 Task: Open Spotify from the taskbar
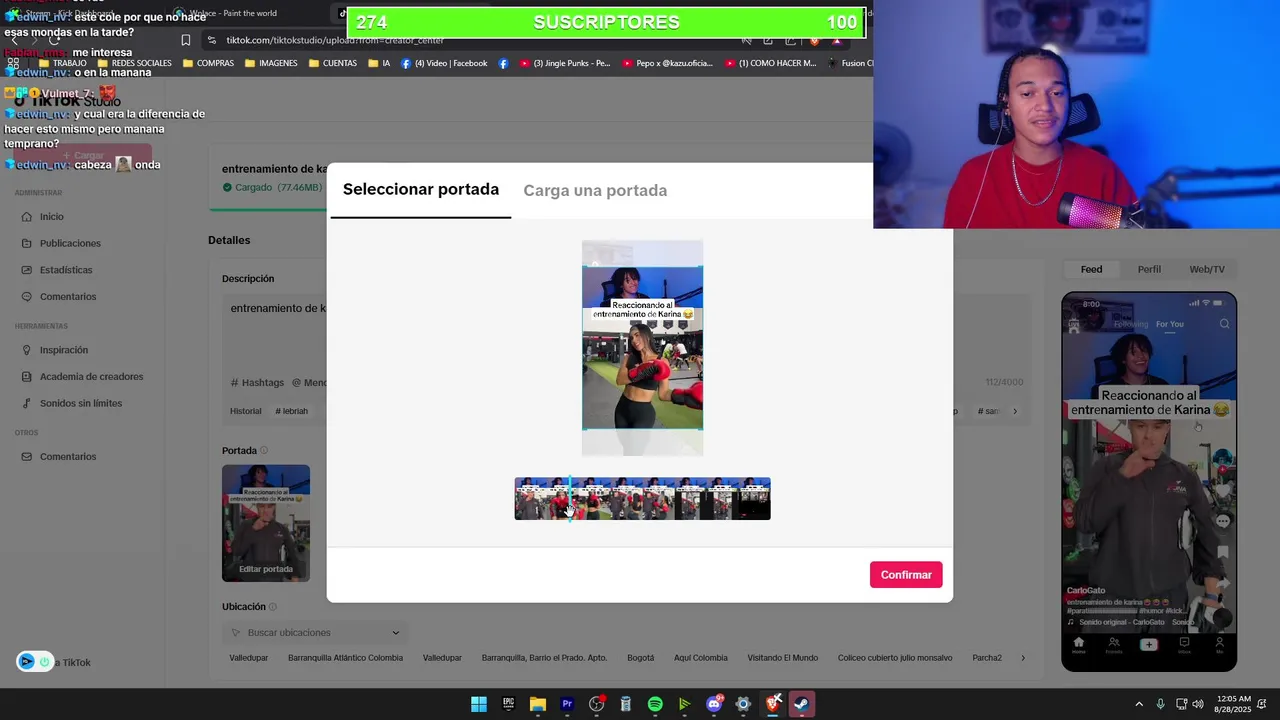tap(655, 704)
